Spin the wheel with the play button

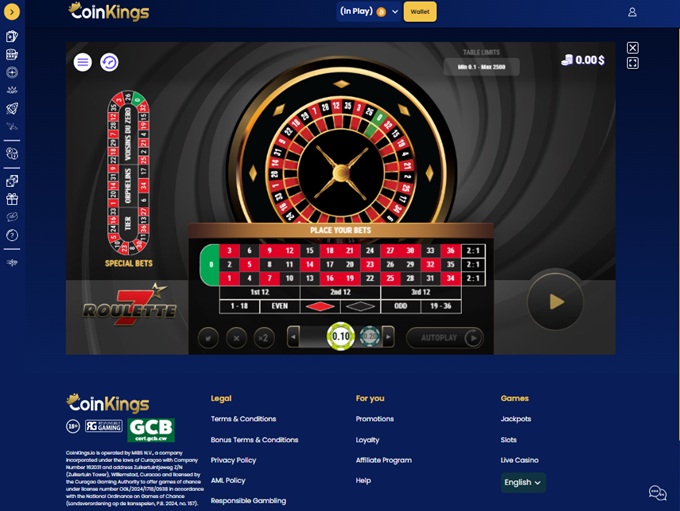pos(556,302)
